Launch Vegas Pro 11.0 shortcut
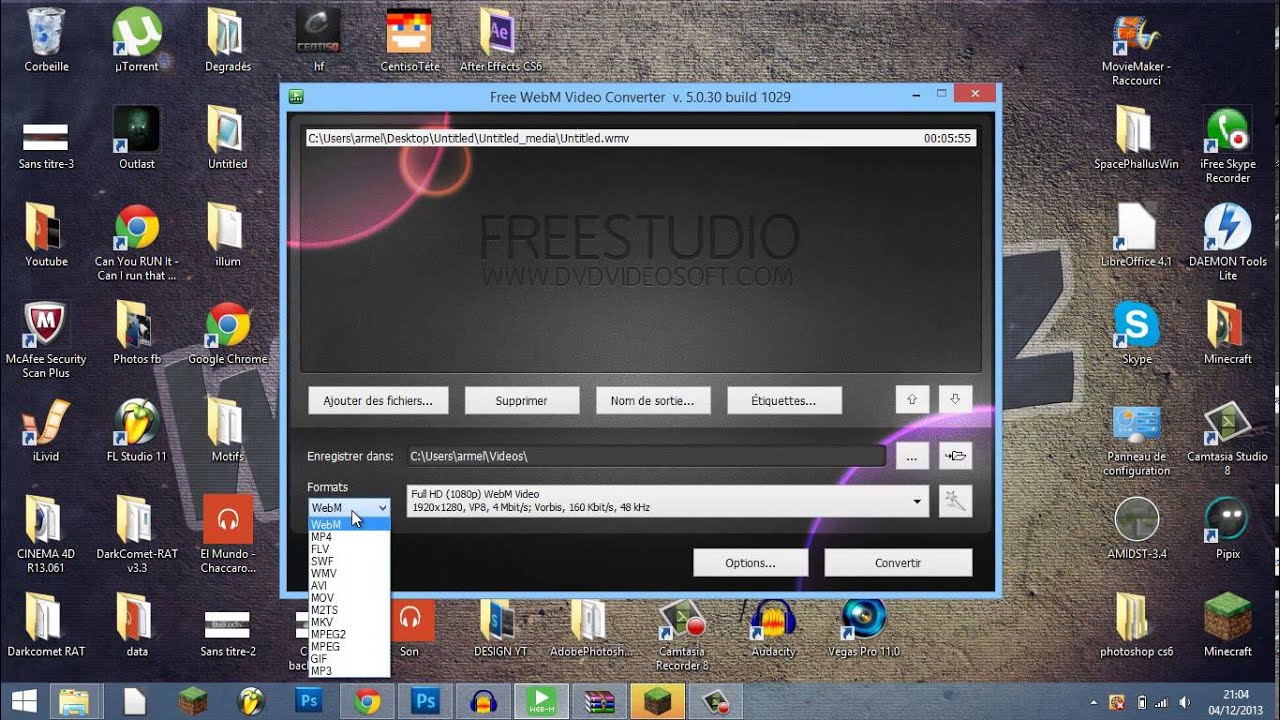Screen dimensions: 1280x720 [864, 625]
